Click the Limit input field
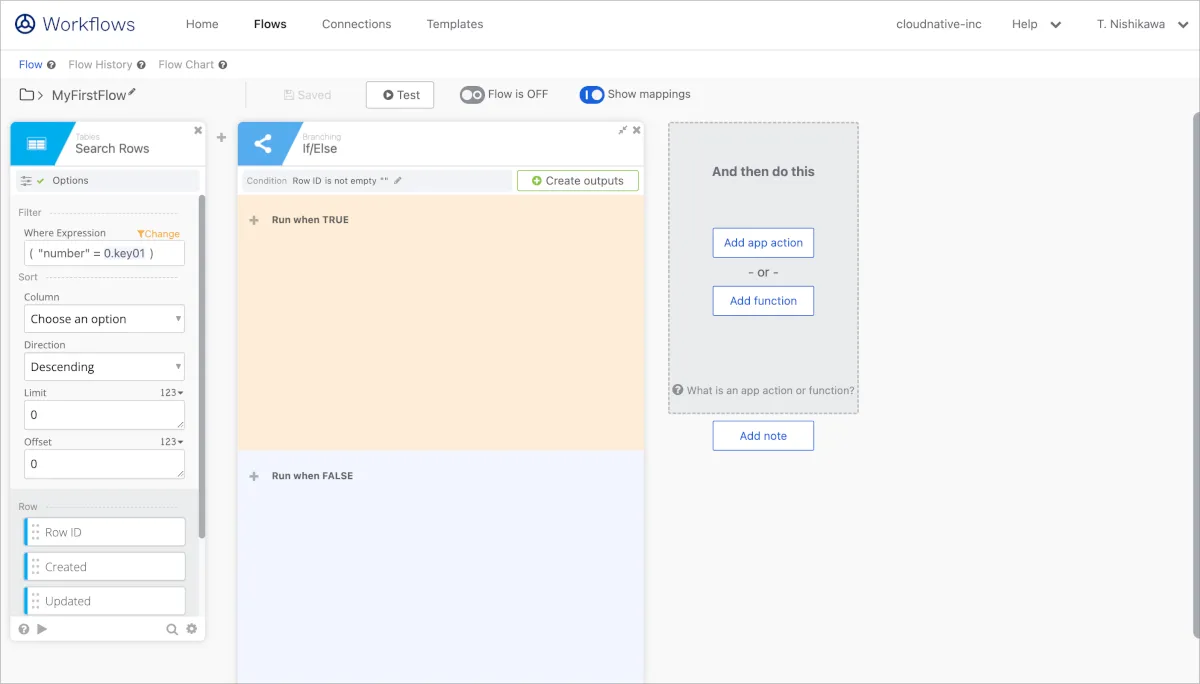 [104, 415]
